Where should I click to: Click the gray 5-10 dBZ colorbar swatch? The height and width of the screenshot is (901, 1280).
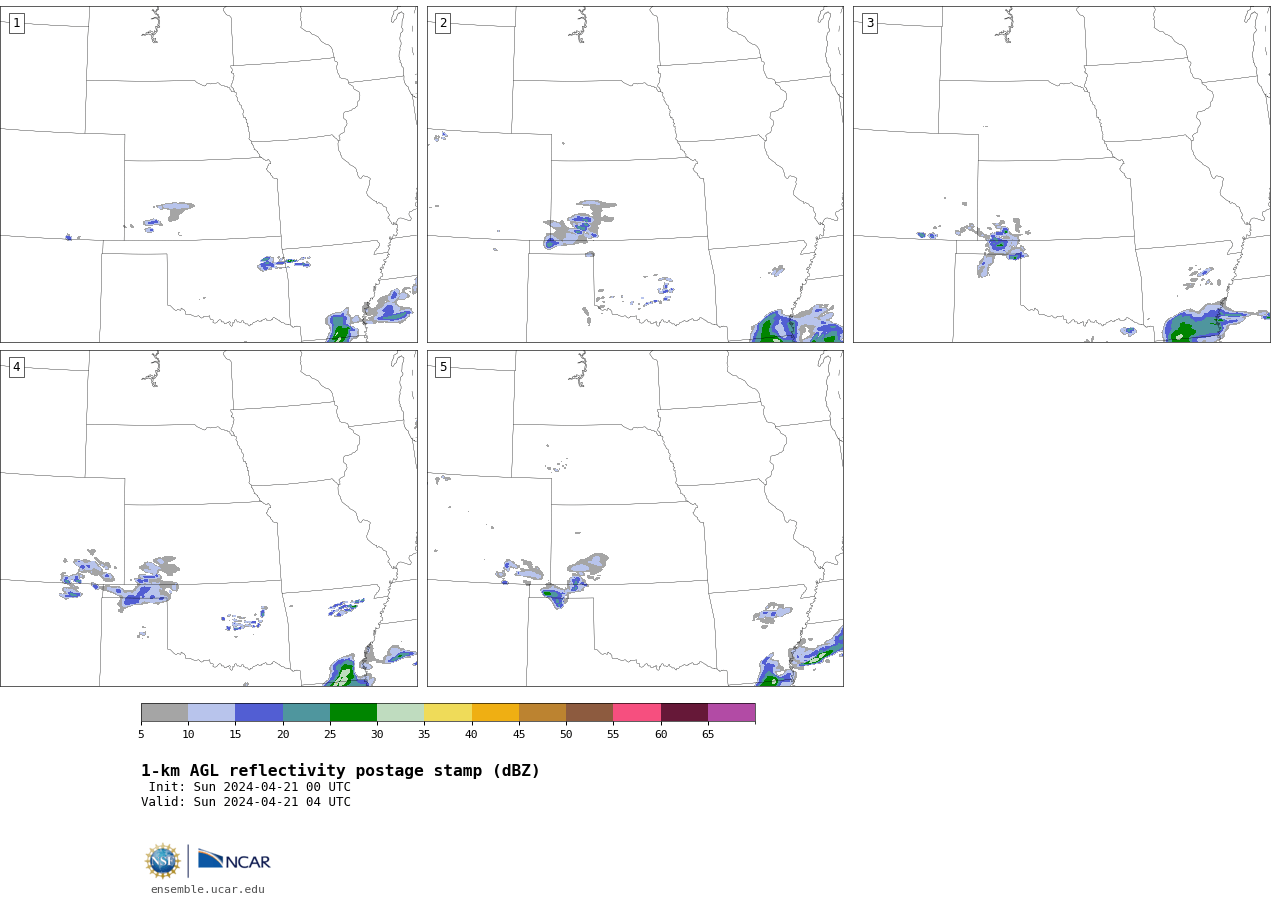click(164, 713)
